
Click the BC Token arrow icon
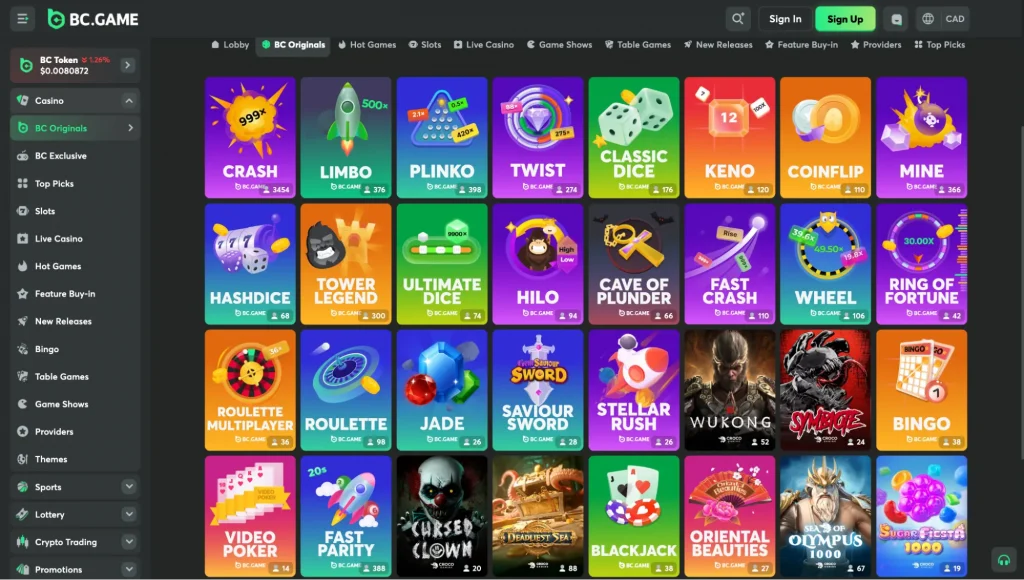click(127, 65)
